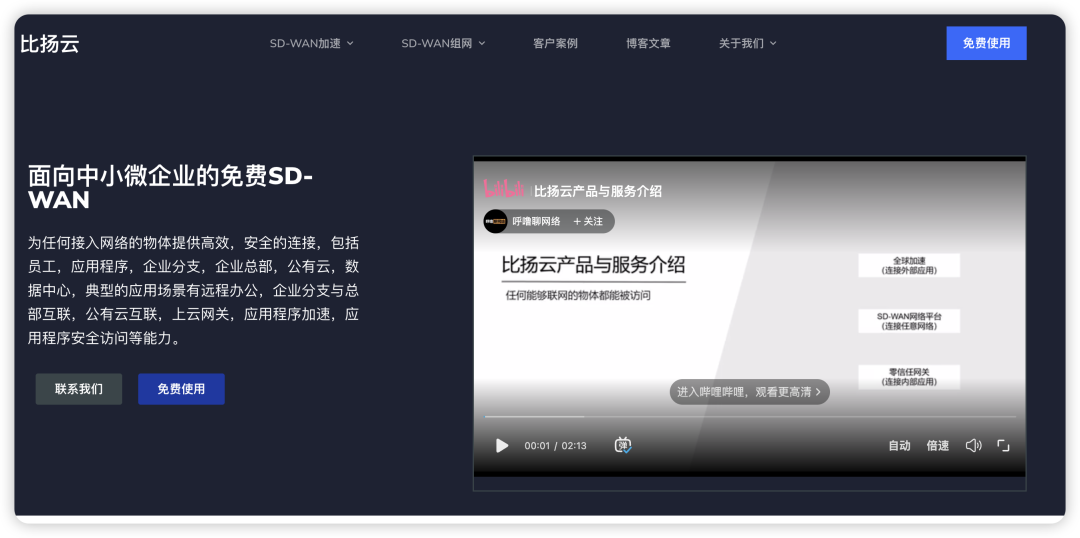Open the 客户案例 page
Viewport: 1080px width, 538px height.
click(555, 43)
